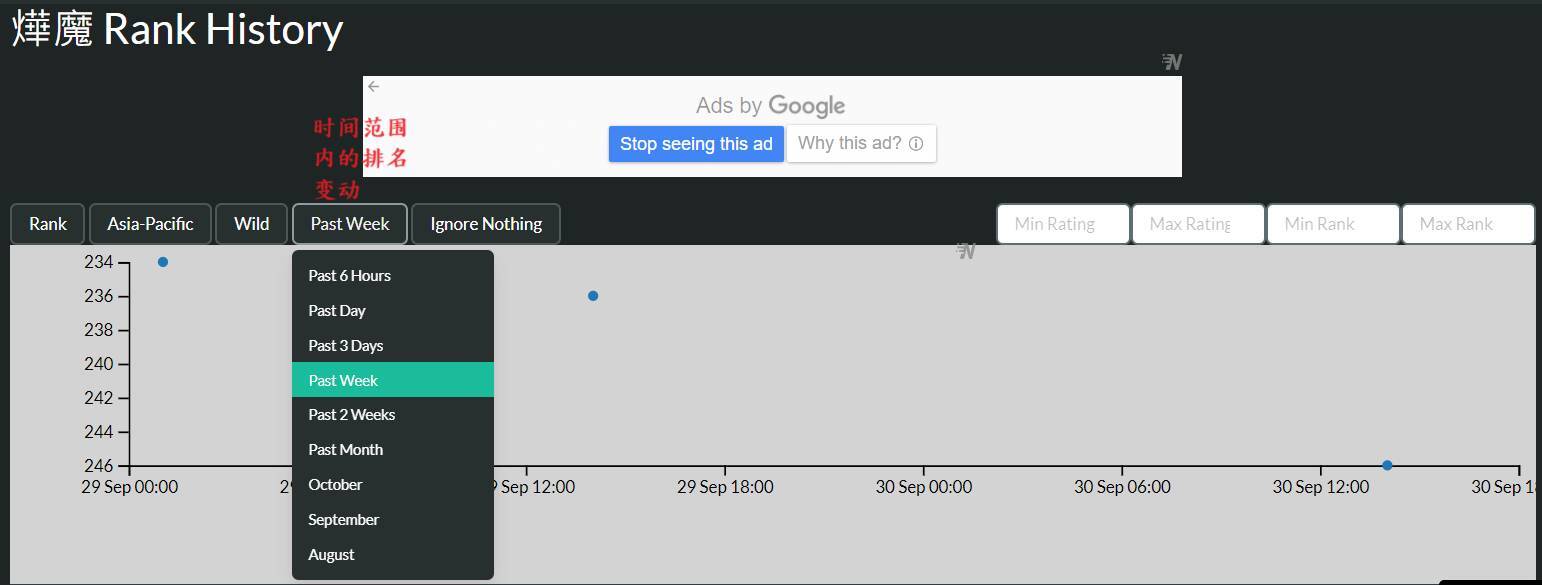Click the back arrow in the ad

pos(373,87)
